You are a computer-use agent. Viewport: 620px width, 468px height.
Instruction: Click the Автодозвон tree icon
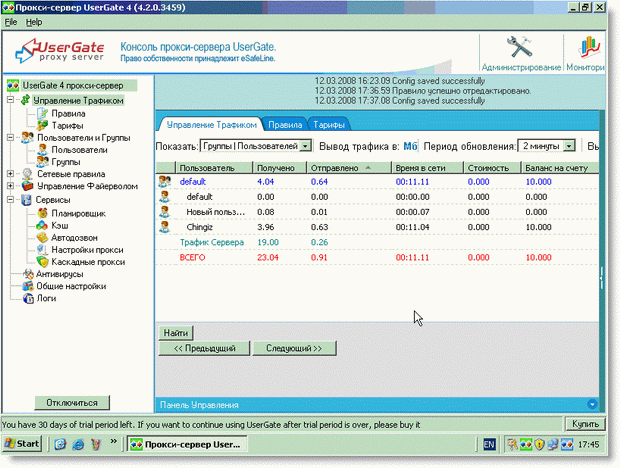click(42, 238)
